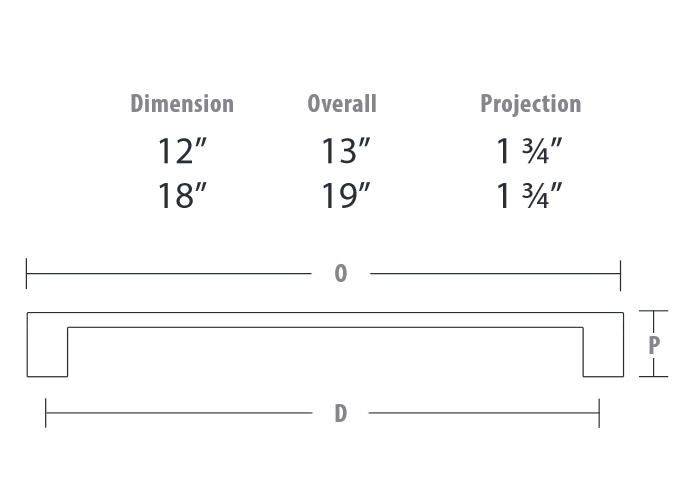Viewport: 700px width, 500px height.
Task: Click left end tick of O line
Action: point(26,273)
